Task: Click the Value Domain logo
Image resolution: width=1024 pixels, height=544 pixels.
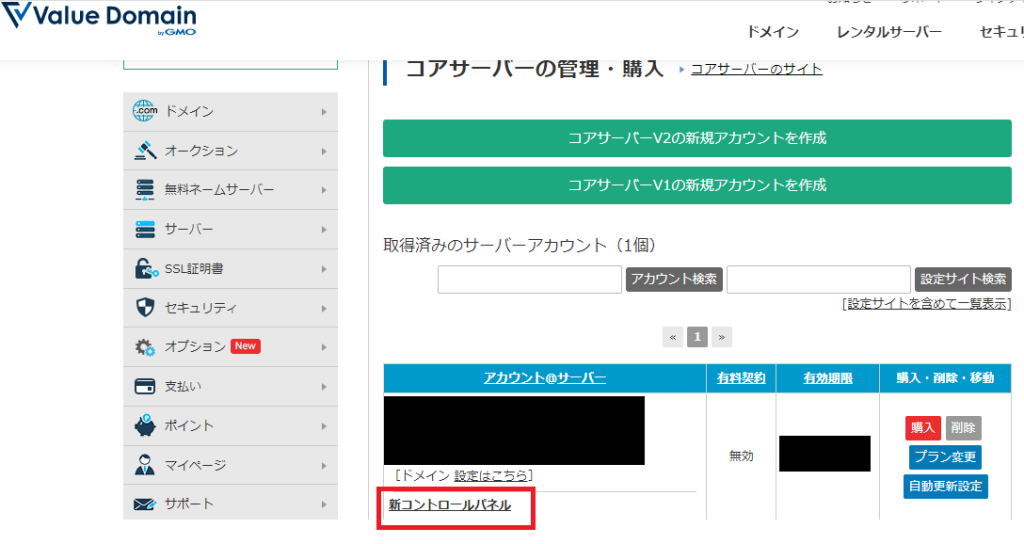Action: (99, 19)
